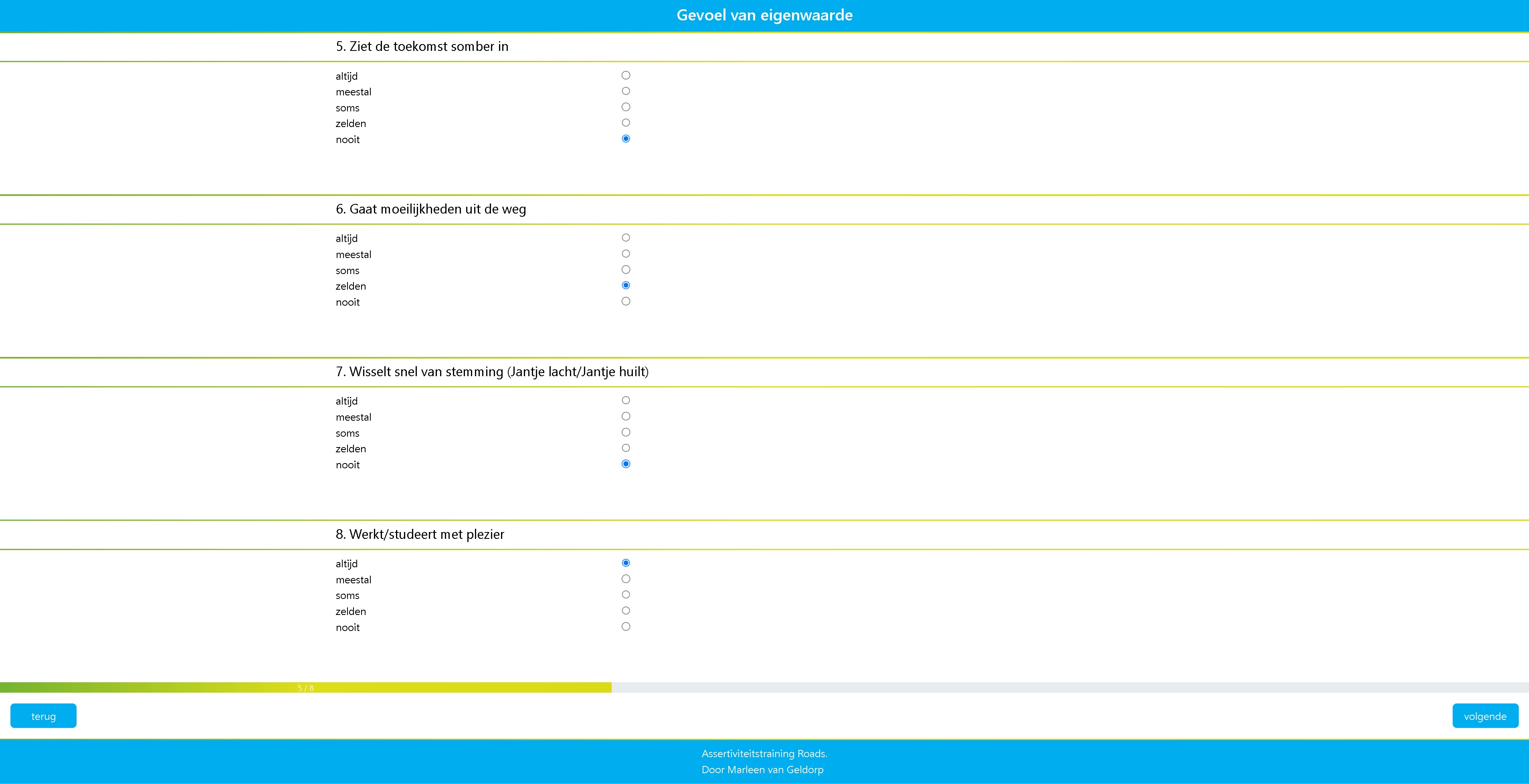Click the 'Gevoel van eigenwaarde' page title
Image resolution: width=1529 pixels, height=784 pixels.
pyautogui.click(x=764, y=16)
